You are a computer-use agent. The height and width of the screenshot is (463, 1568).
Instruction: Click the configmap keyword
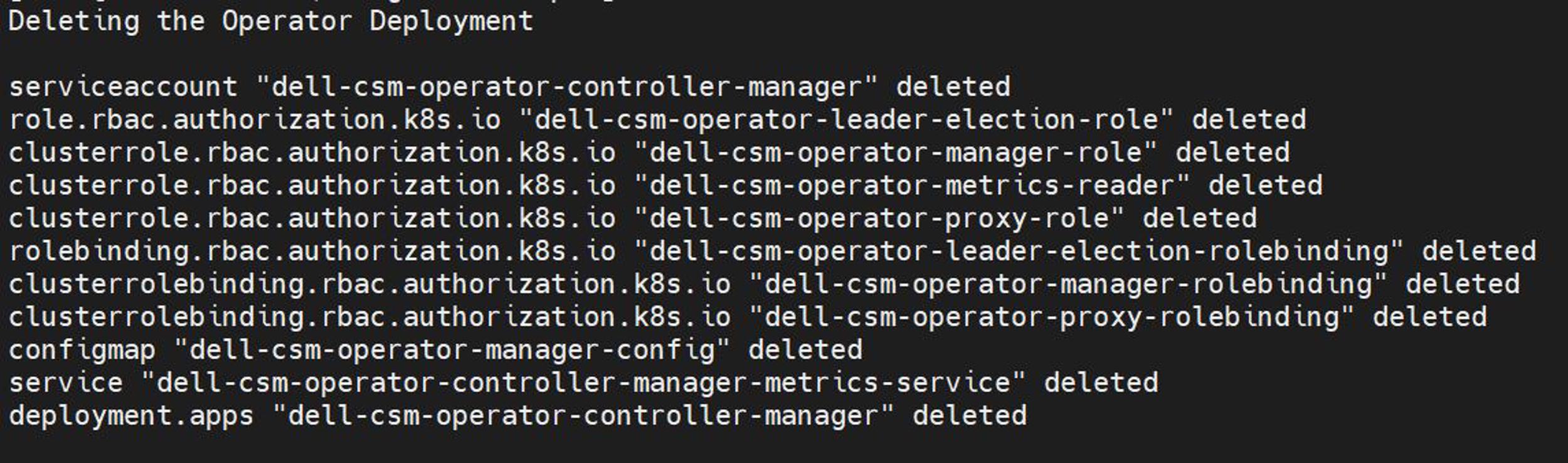click(82, 351)
